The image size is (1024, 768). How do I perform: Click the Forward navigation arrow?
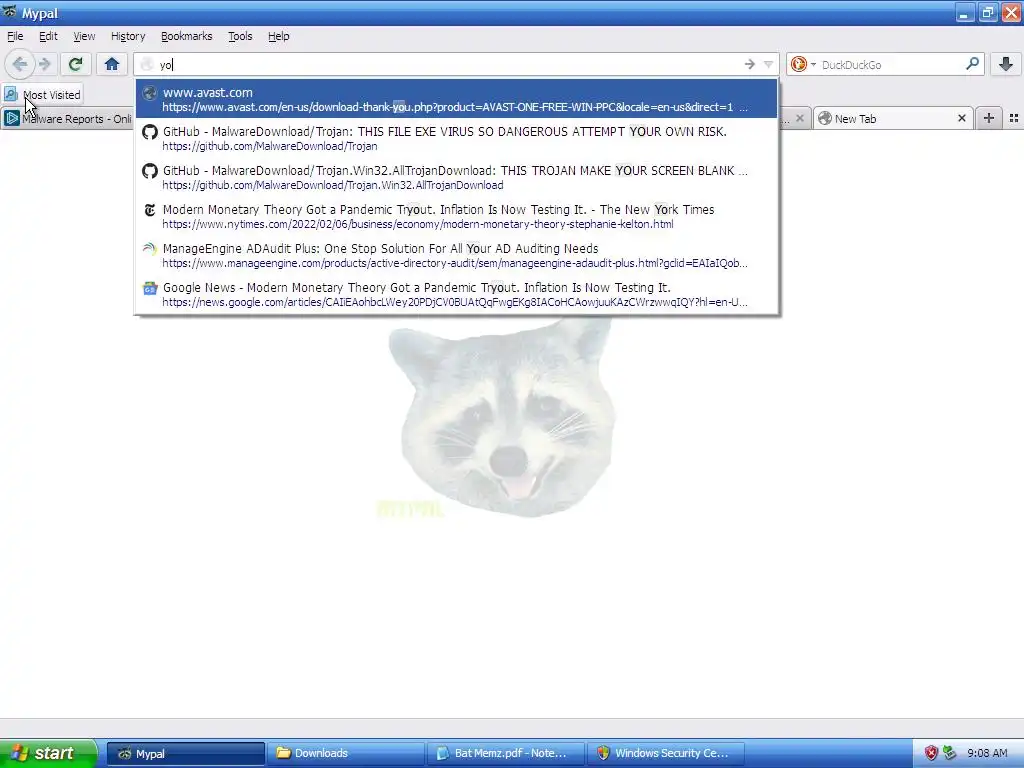click(45, 64)
